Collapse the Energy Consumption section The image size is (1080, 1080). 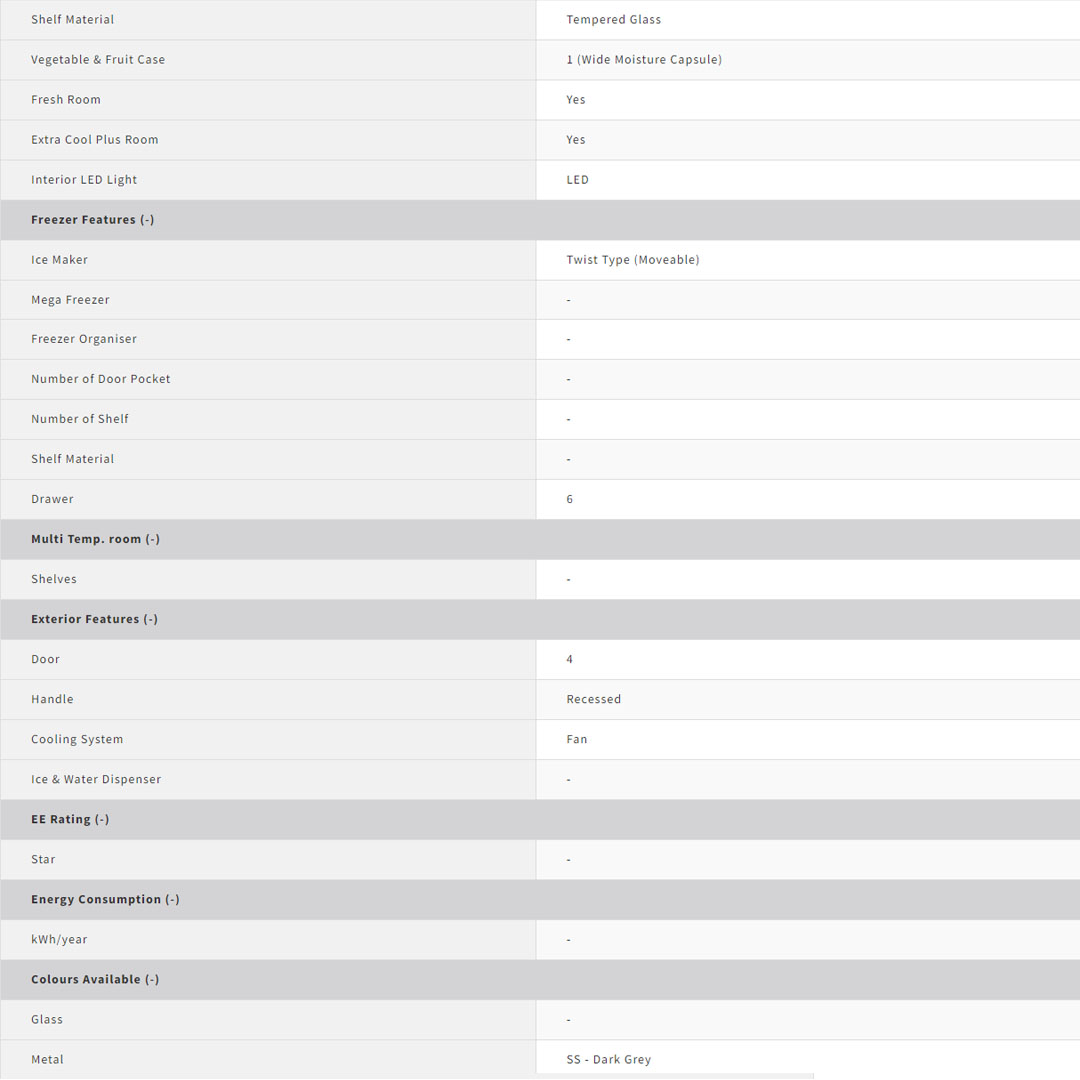coord(172,900)
